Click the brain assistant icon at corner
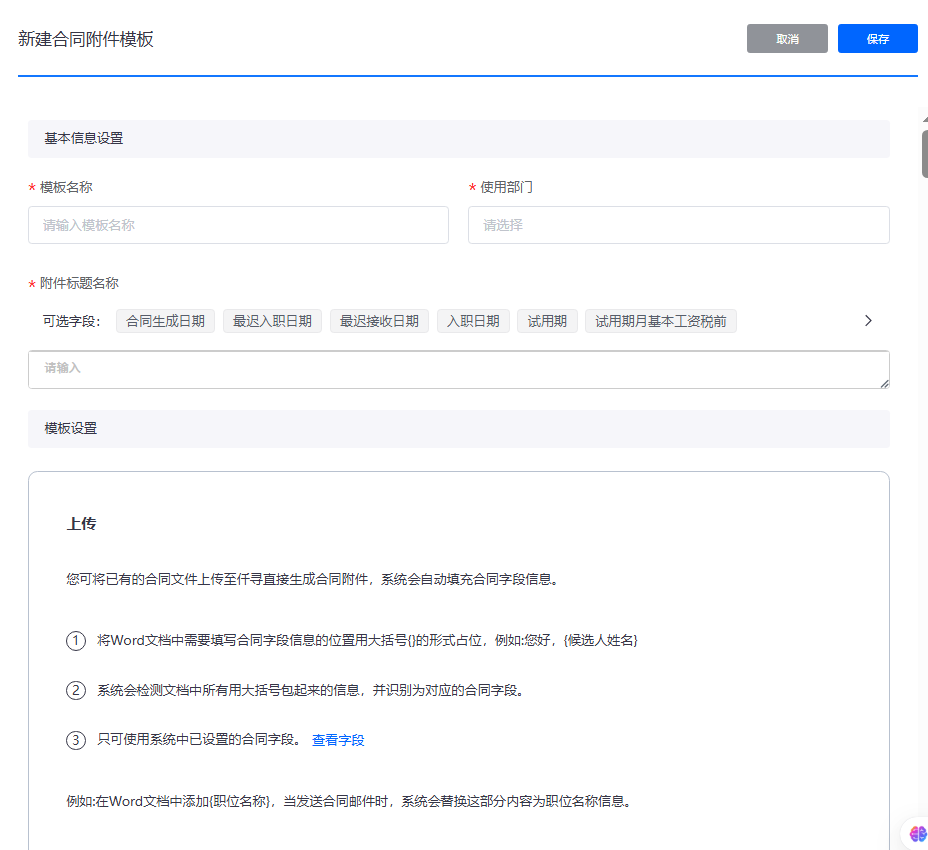The image size is (928, 850). pos(917,835)
